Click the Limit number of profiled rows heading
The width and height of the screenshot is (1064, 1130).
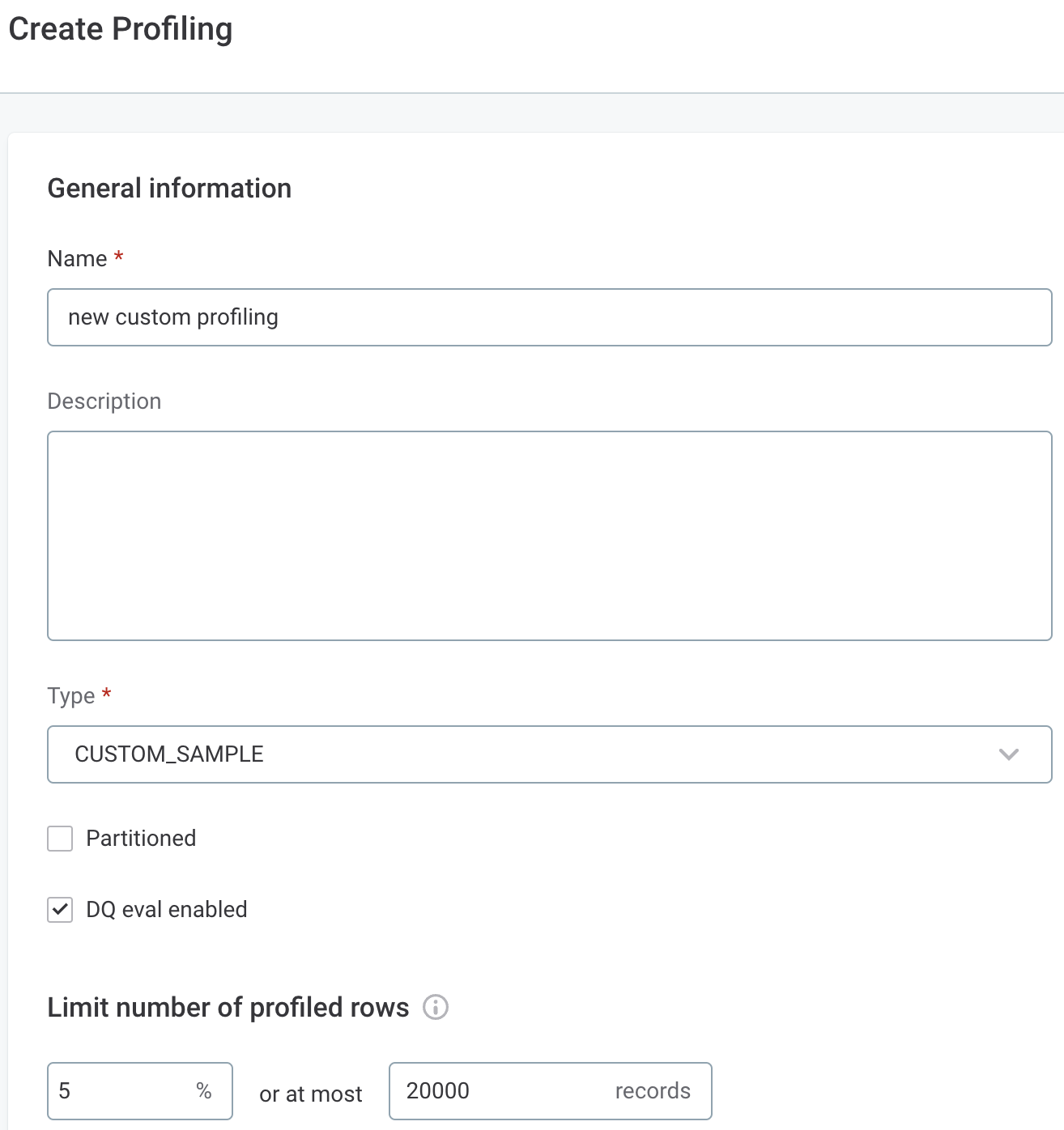[228, 1008]
